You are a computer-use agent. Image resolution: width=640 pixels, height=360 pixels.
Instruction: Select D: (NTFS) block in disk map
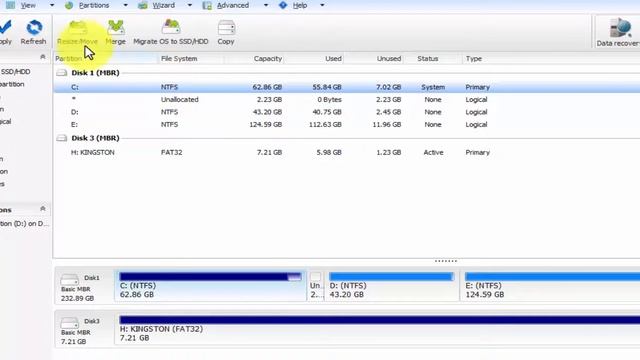tap(392, 286)
